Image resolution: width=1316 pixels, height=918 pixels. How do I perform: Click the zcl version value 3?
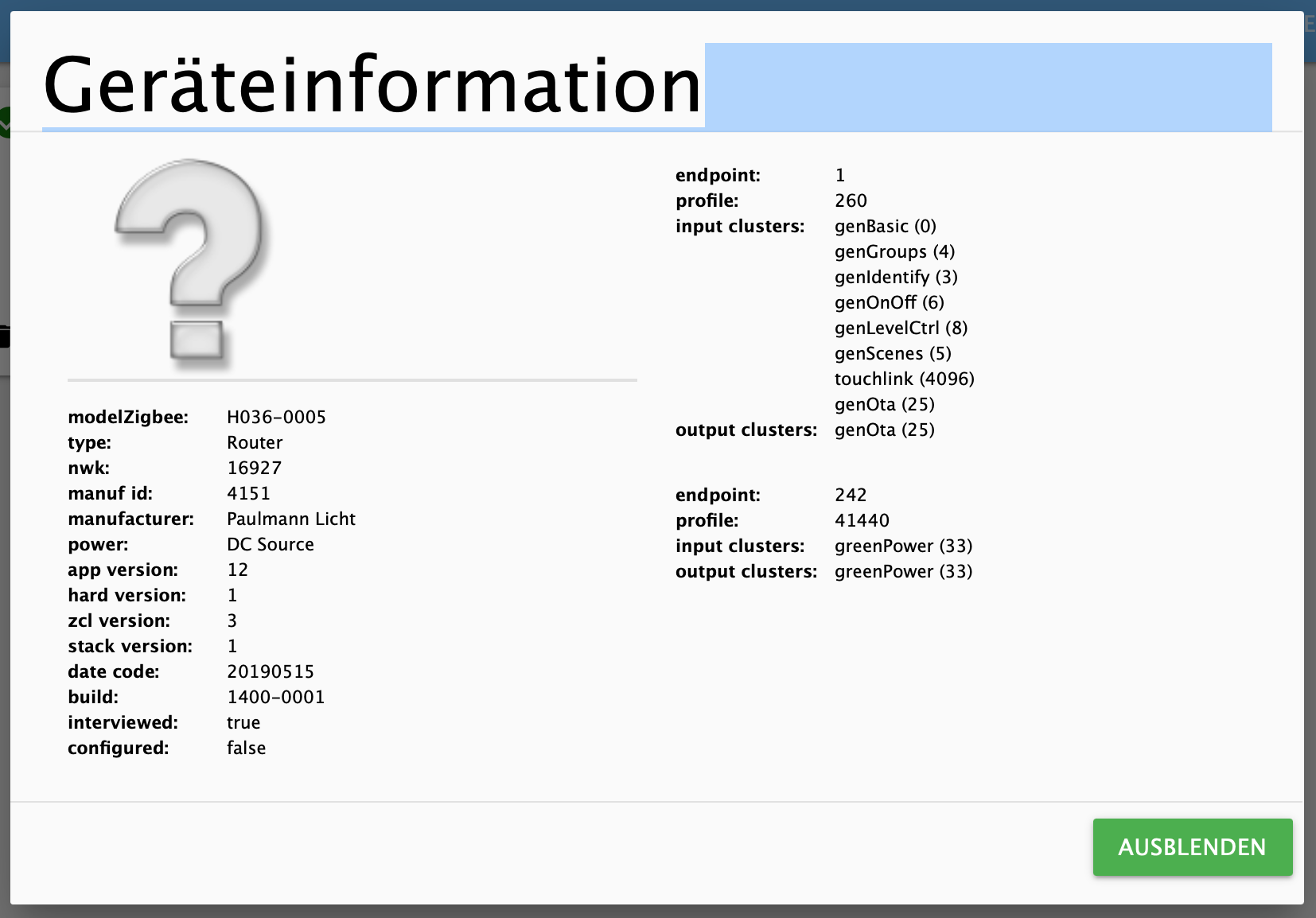point(232,620)
